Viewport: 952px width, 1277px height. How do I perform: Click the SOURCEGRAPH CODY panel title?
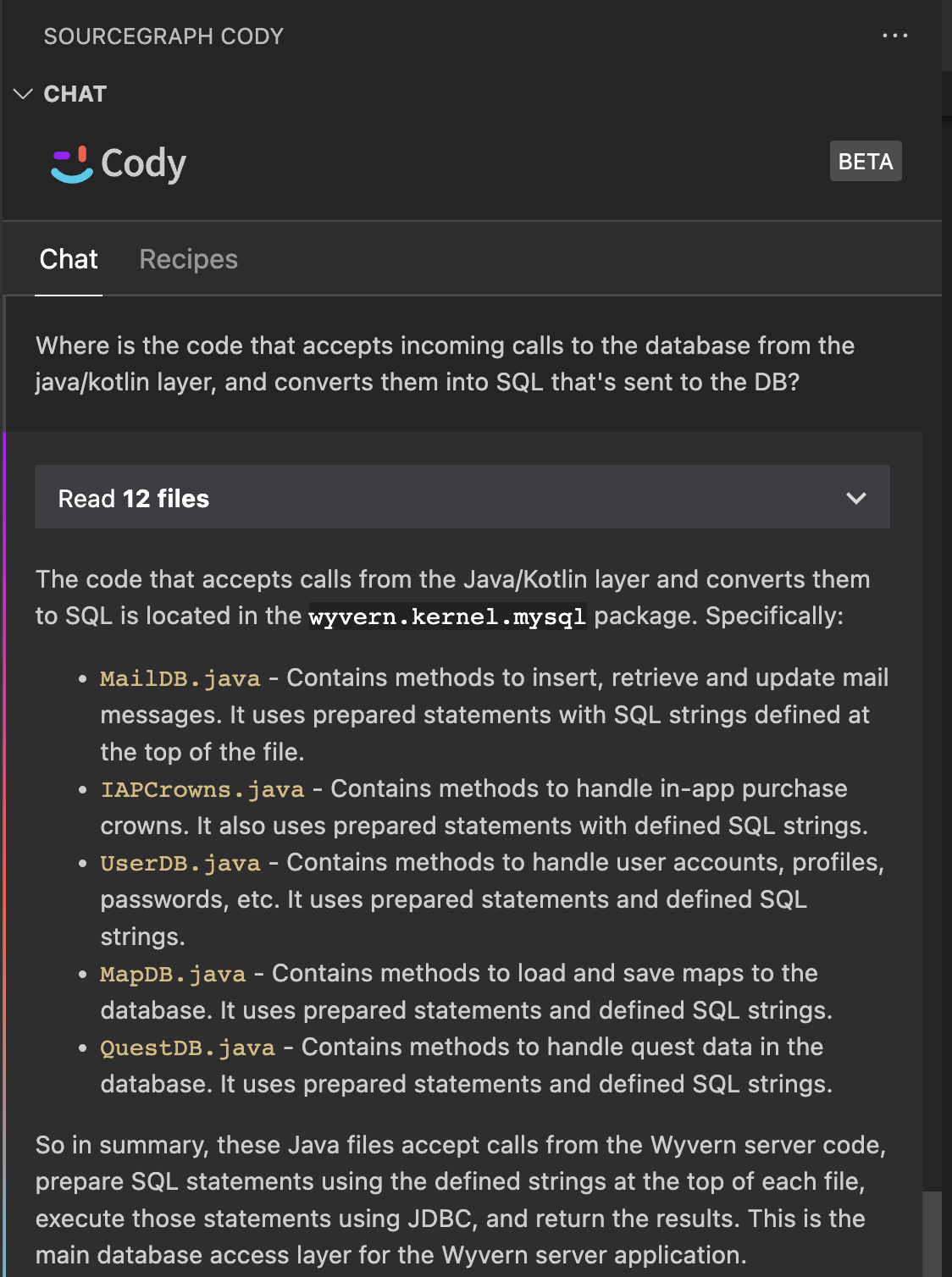point(163,36)
